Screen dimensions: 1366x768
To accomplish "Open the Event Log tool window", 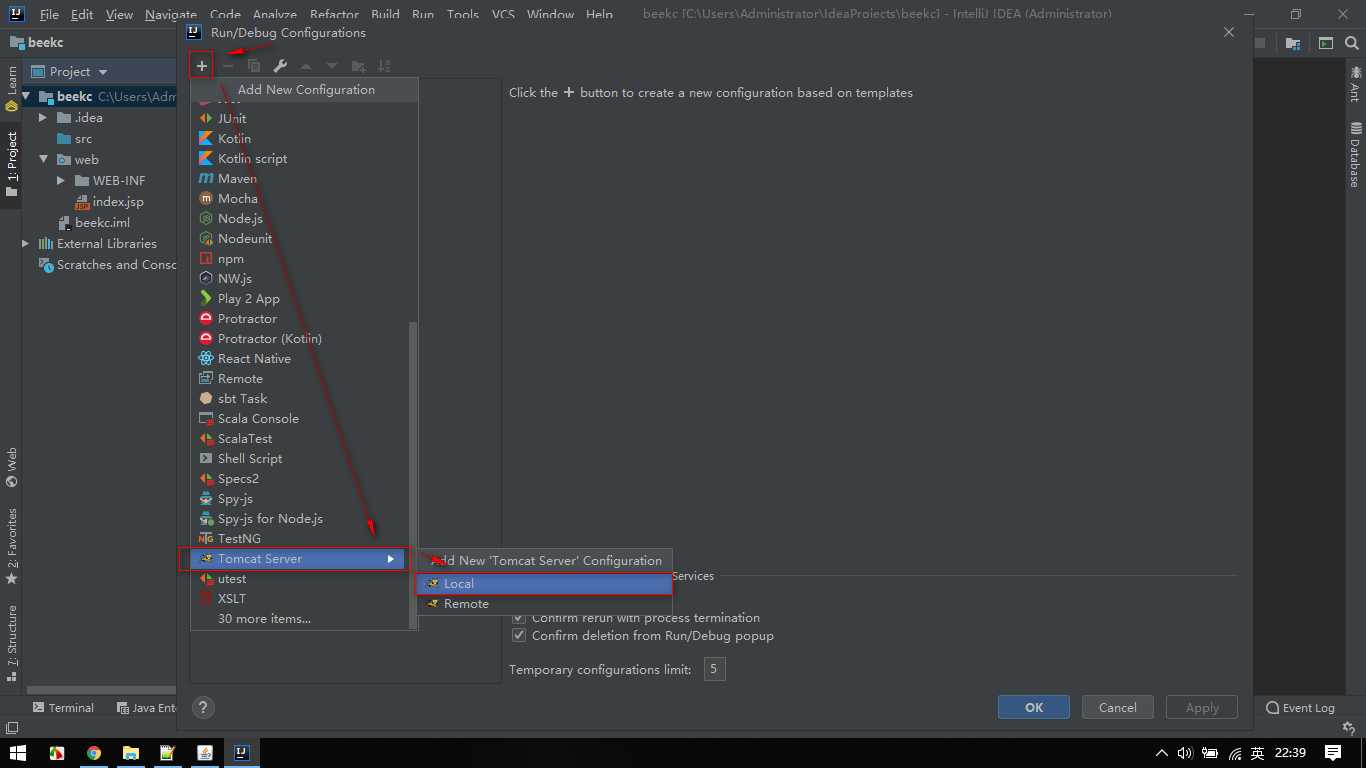I will (1300, 707).
